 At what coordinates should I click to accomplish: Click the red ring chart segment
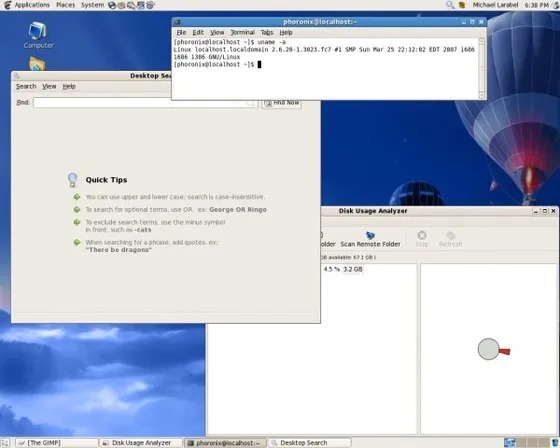(x=505, y=352)
